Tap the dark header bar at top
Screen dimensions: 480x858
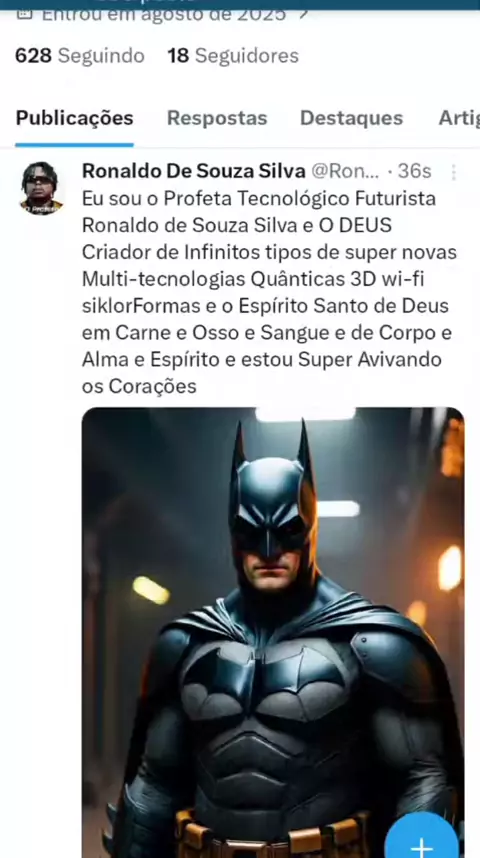click(x=240, y=5)
